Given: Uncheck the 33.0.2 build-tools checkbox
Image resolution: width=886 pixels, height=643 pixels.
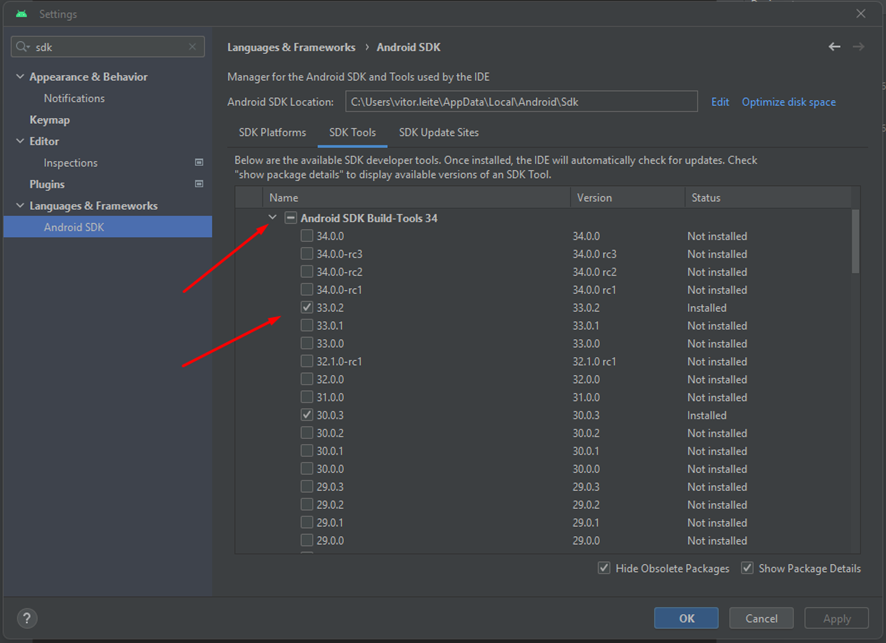Looking at the screenshot, I should pos(307,308).
